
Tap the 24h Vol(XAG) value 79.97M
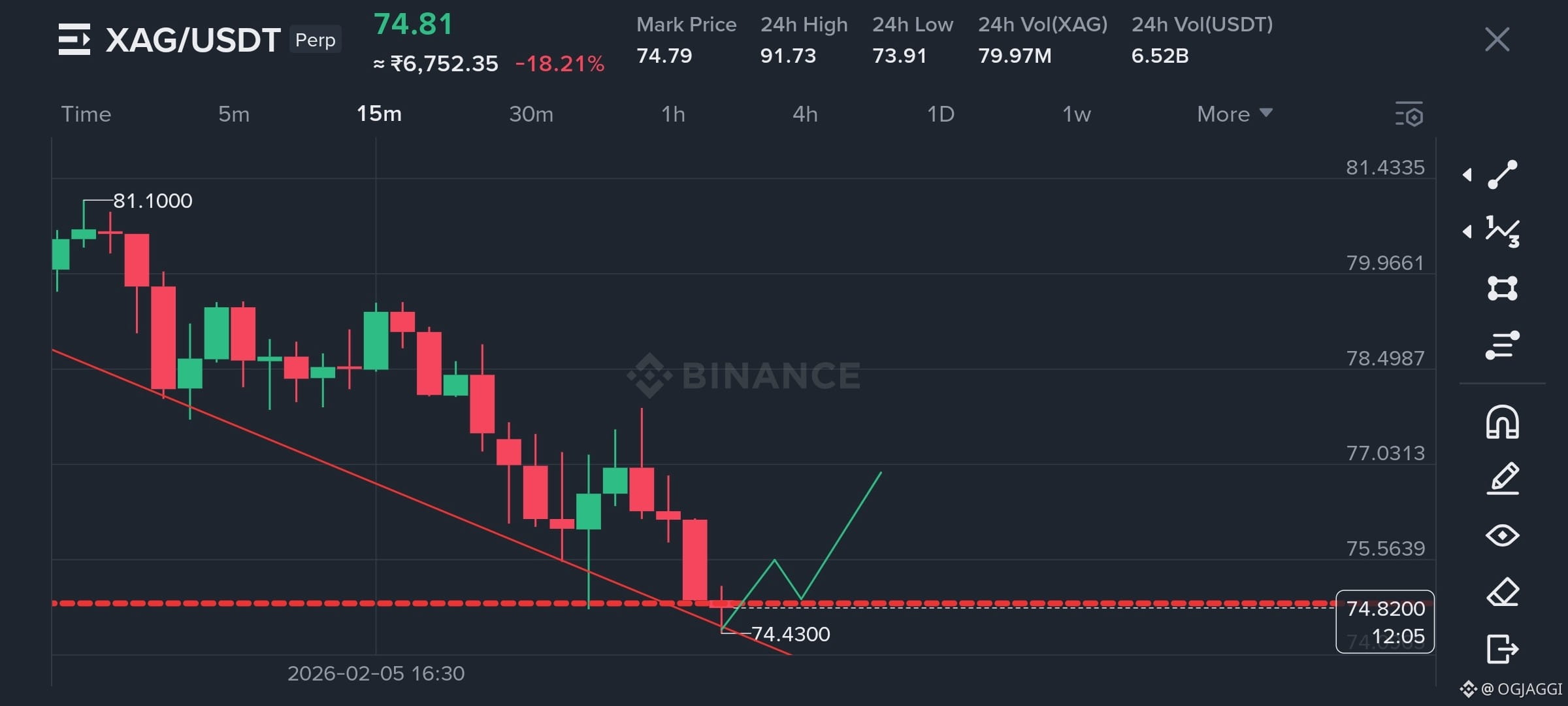1015,56
